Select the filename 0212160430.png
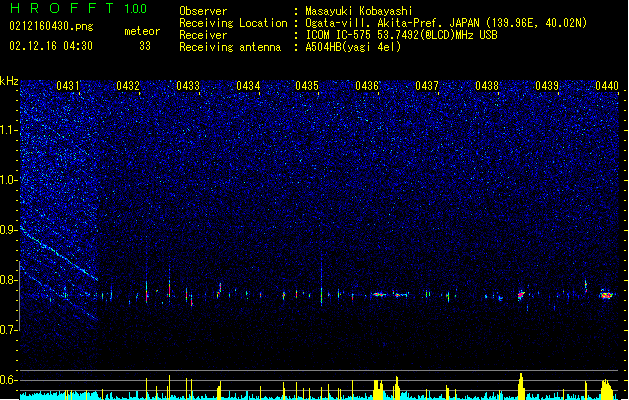 [51, 27]
